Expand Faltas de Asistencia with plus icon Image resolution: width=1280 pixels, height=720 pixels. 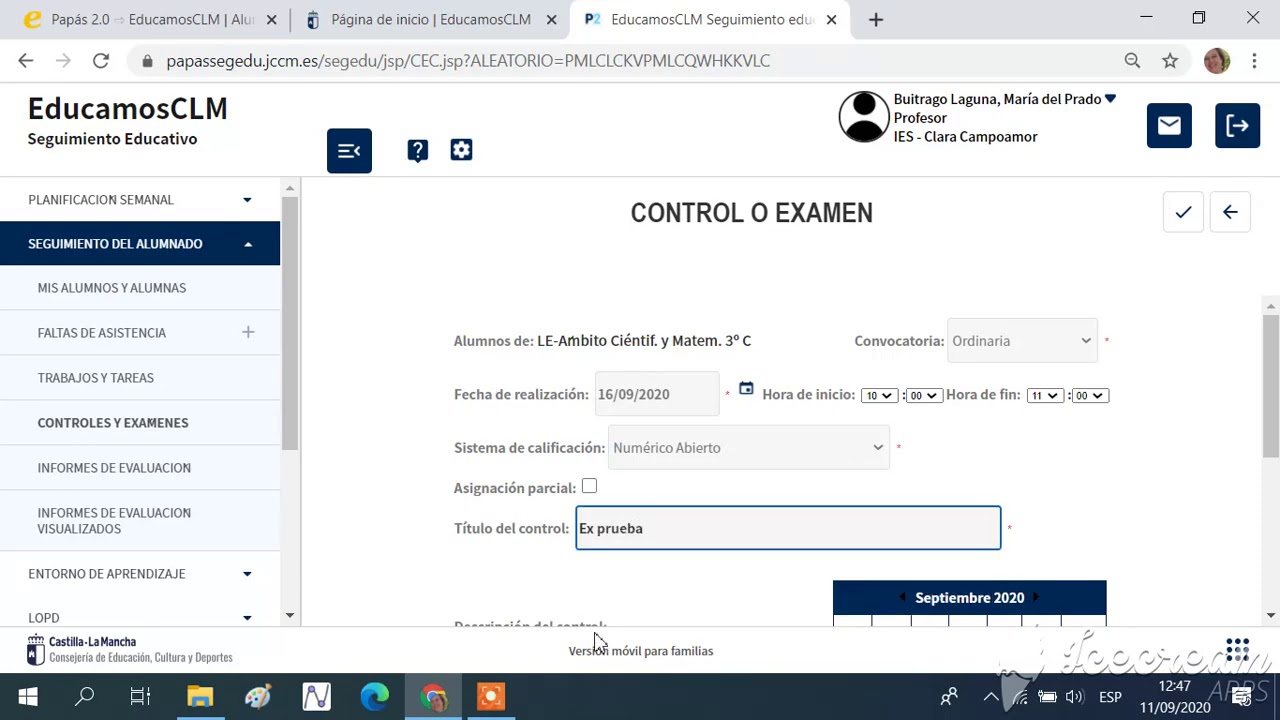pyautogui.click(x=248, y=332)
